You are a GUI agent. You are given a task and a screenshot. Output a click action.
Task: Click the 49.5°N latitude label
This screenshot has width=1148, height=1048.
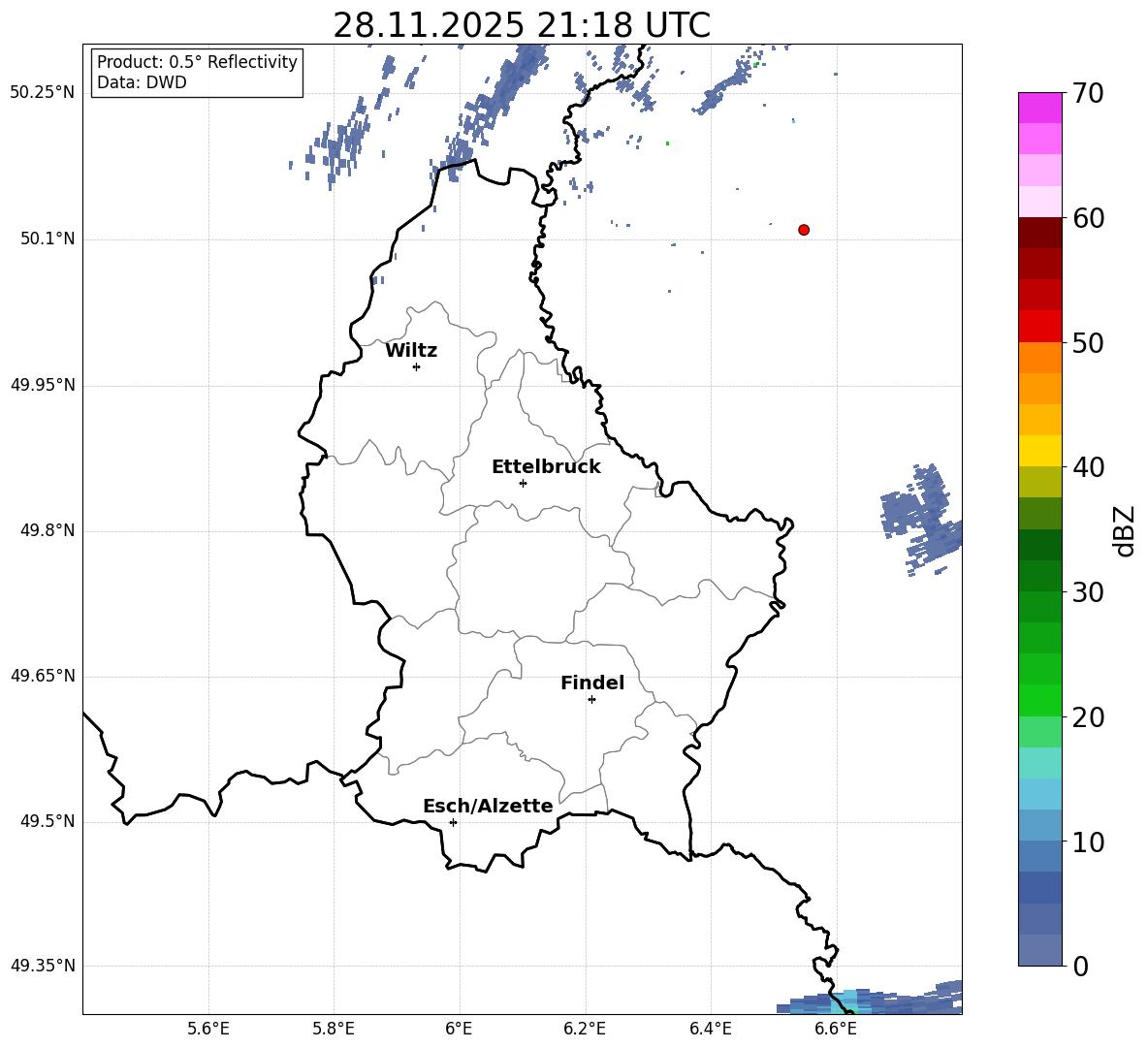[x=48, y=821]
